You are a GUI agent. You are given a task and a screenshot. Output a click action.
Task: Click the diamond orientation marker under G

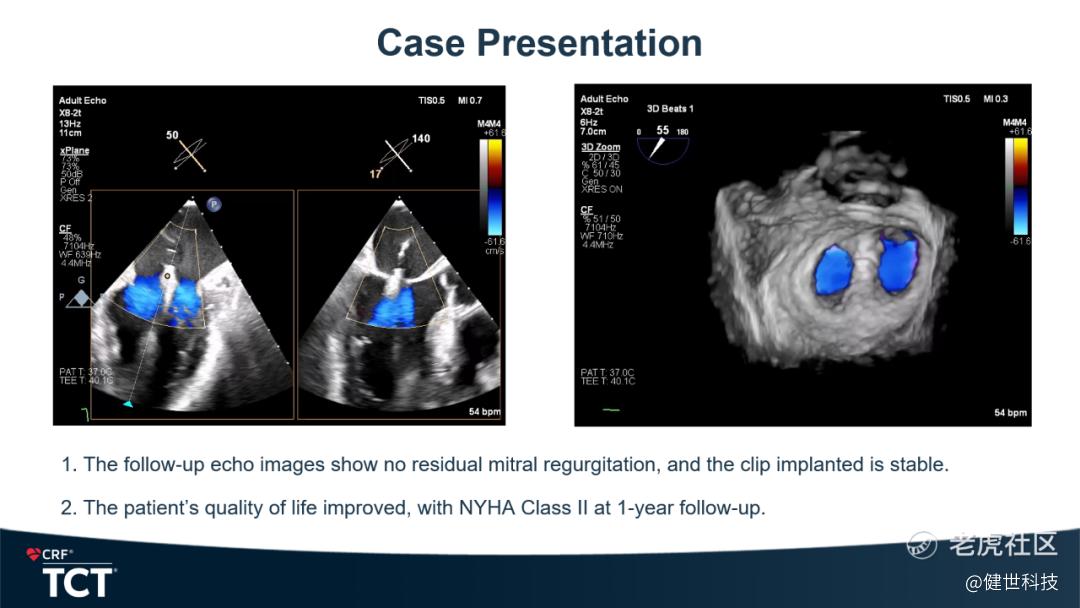pos(82,299)
